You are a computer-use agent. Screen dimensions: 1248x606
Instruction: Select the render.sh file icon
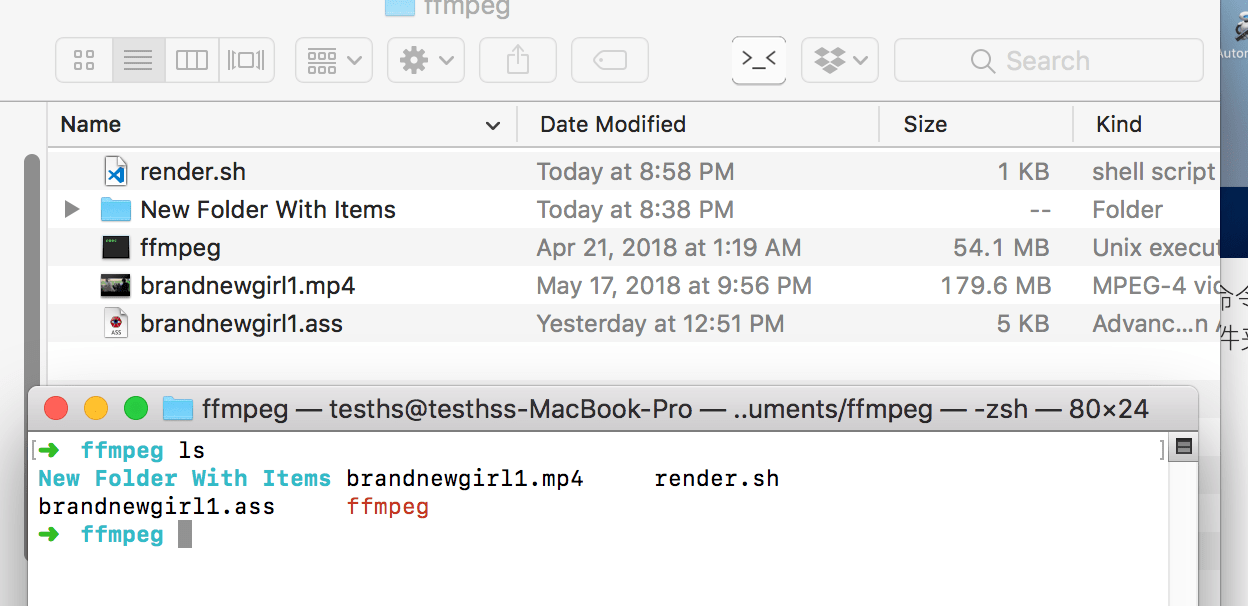point(116,172)
